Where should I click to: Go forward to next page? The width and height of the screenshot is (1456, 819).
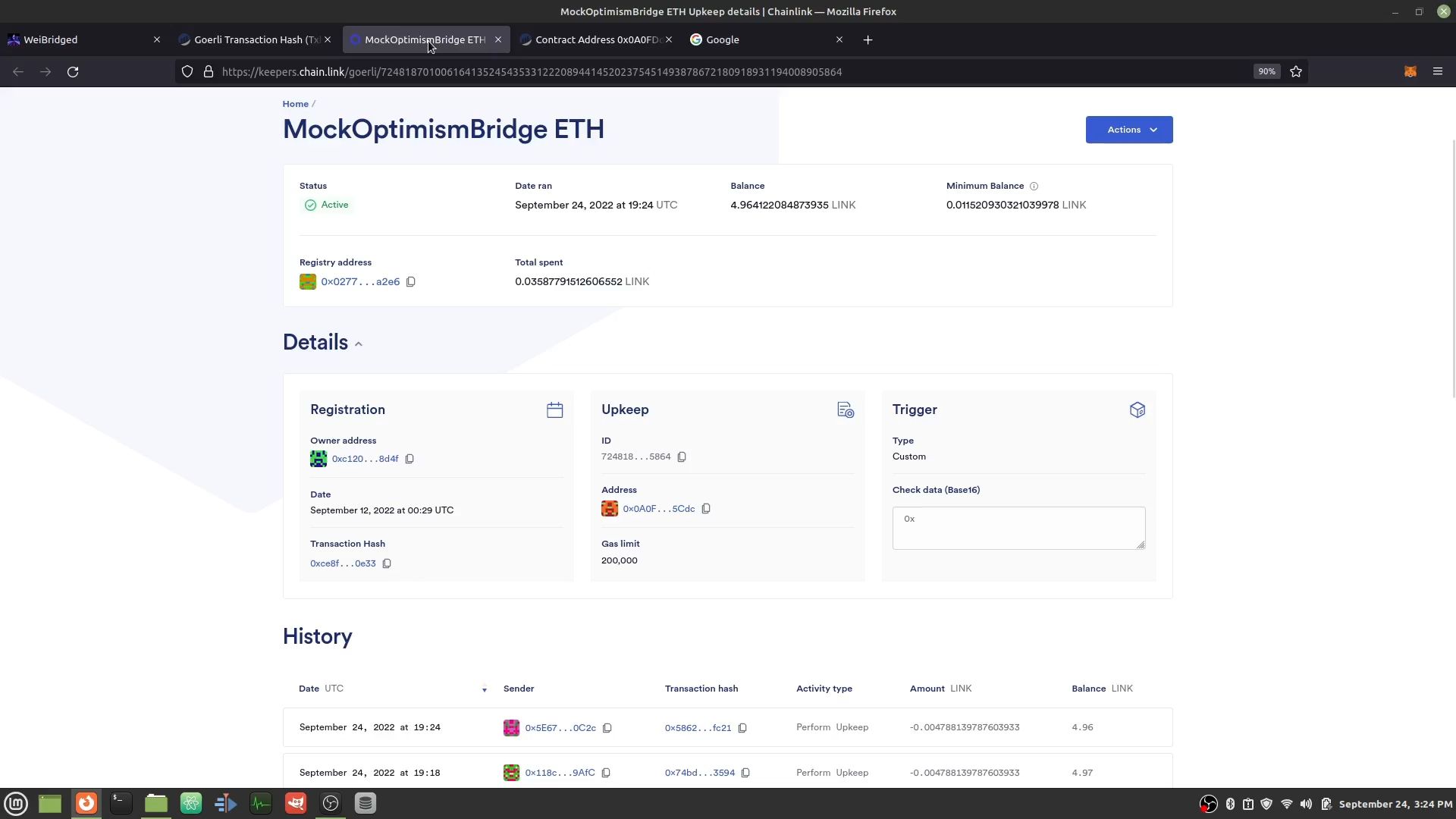coord(45,71)
